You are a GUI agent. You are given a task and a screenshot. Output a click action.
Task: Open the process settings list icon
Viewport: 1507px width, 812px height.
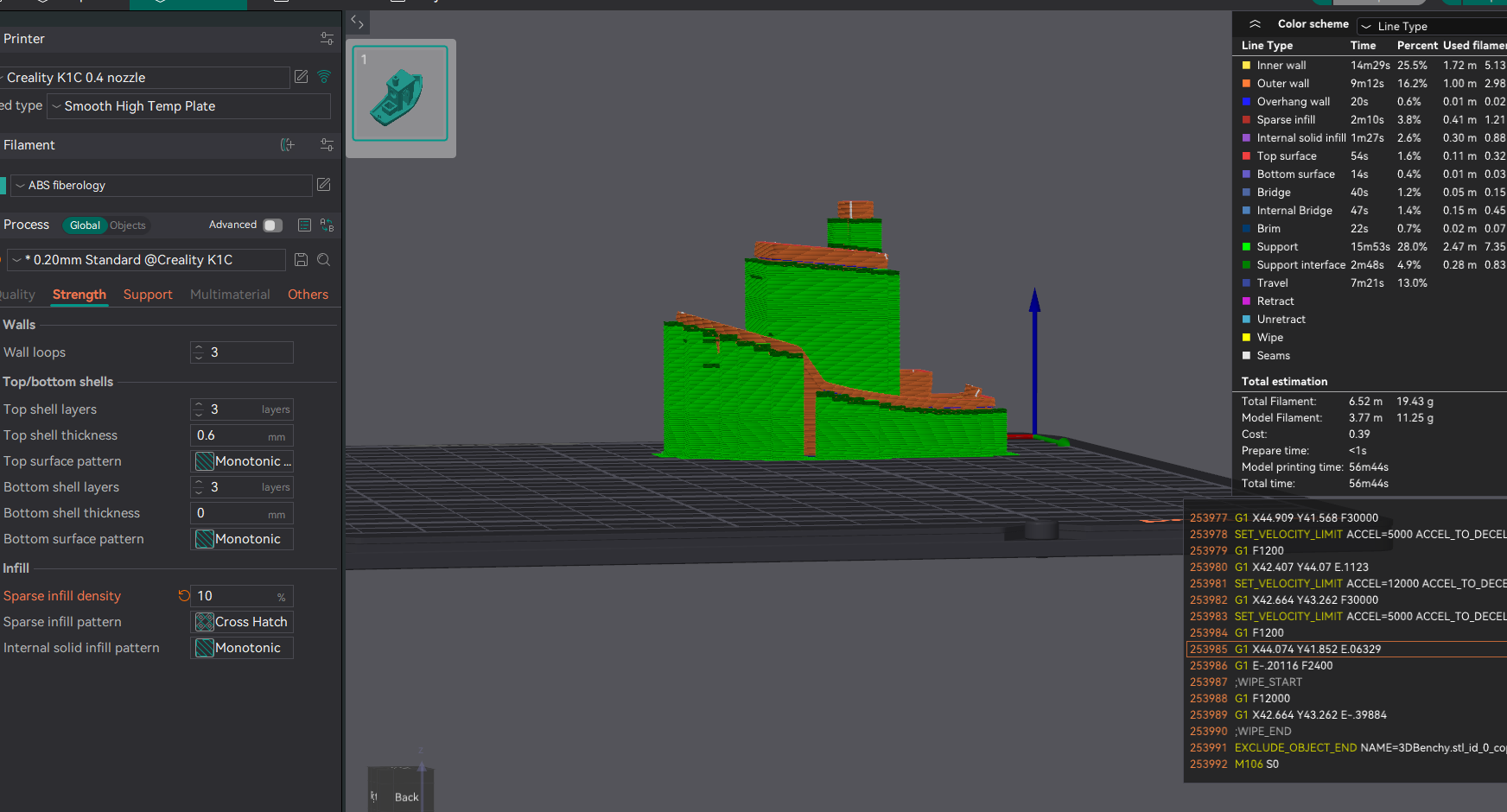tap(304, 225)
